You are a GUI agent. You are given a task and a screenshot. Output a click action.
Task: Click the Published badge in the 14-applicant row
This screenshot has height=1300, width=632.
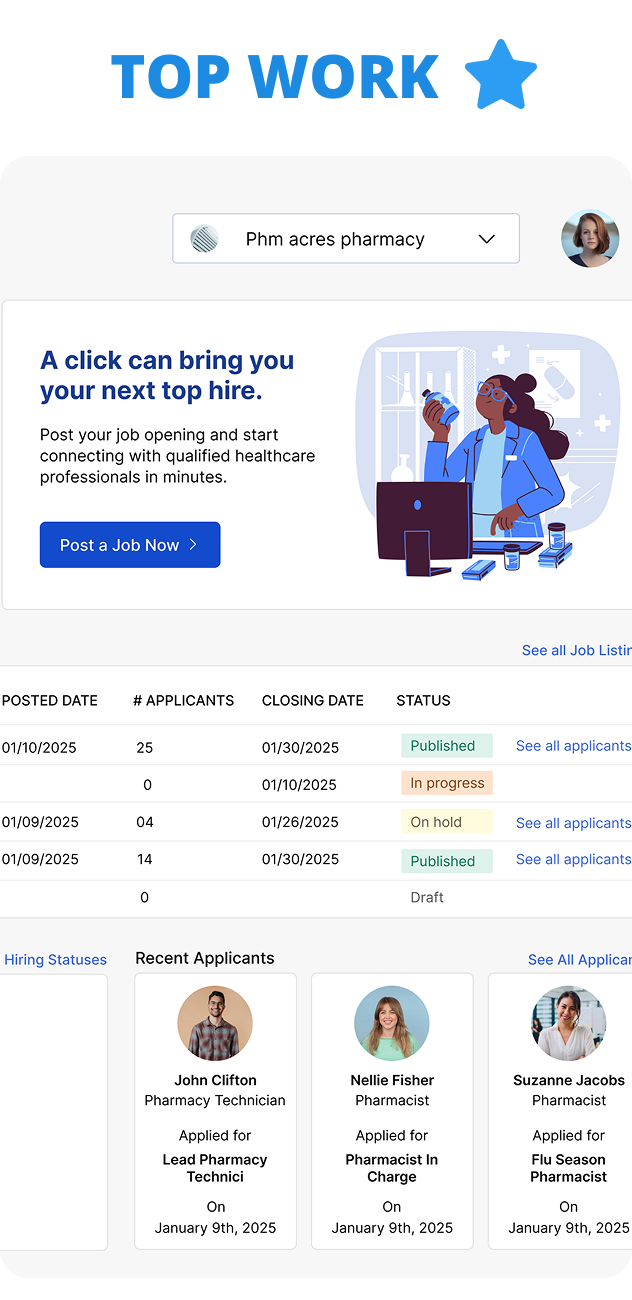pos(447,861)
